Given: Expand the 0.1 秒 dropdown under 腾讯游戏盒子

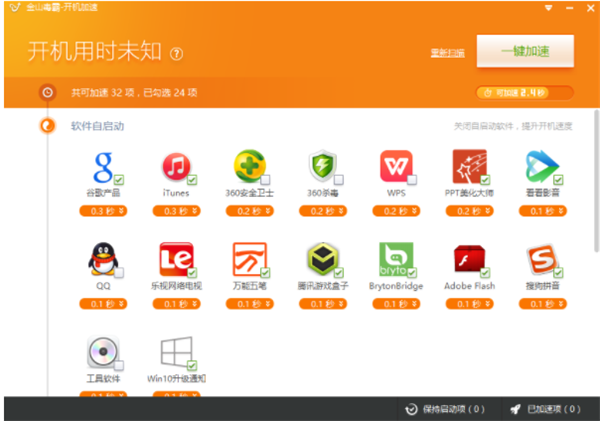Looking at the screenshot, I should point(323,304).
